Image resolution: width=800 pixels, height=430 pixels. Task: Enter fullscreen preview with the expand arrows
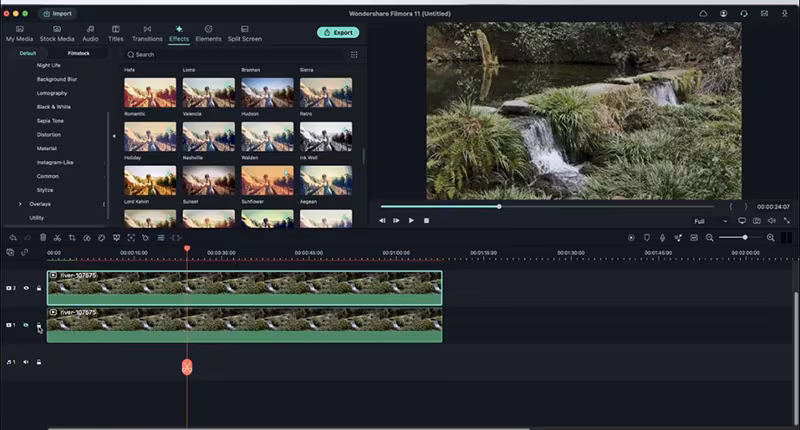tap(787, 221)
